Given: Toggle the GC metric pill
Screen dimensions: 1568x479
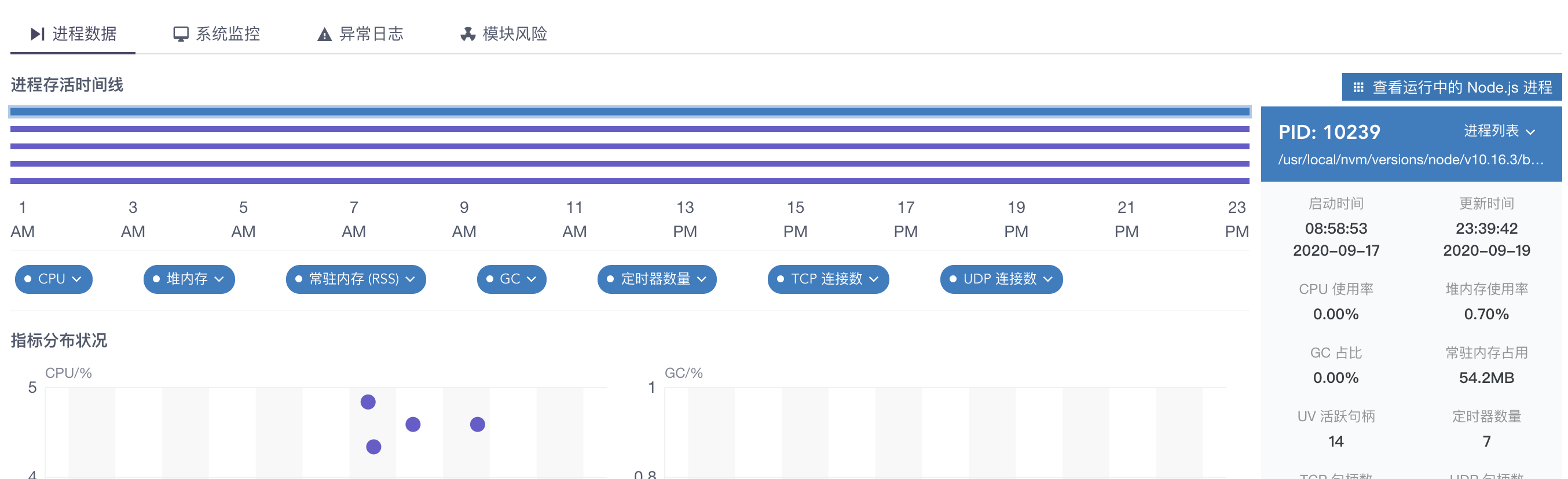Looking at the screenshot, I should 511,279.
